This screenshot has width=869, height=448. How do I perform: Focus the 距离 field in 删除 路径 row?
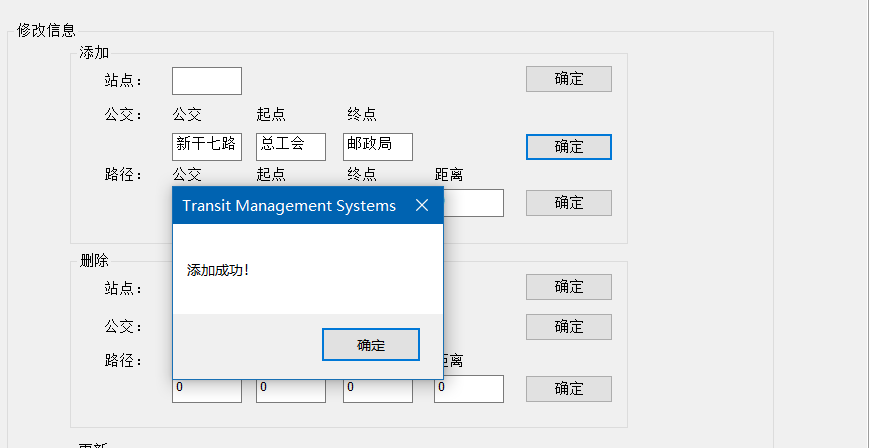click(x=469, y=389)
